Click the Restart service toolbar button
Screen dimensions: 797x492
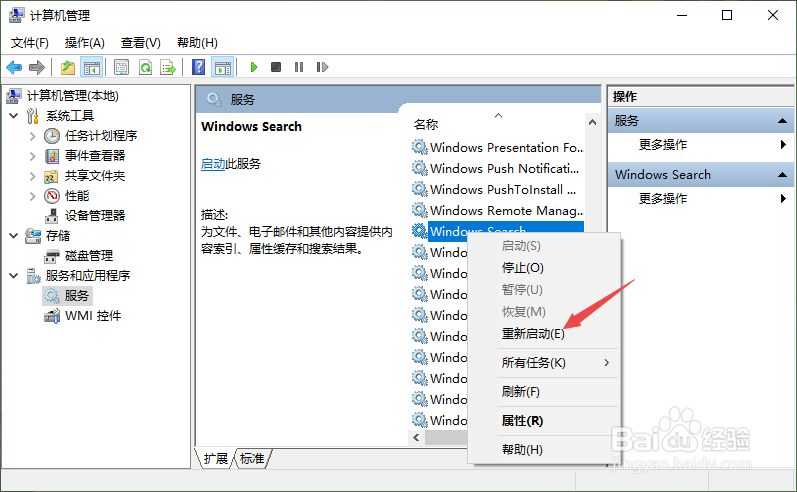[x=322, y=67]
